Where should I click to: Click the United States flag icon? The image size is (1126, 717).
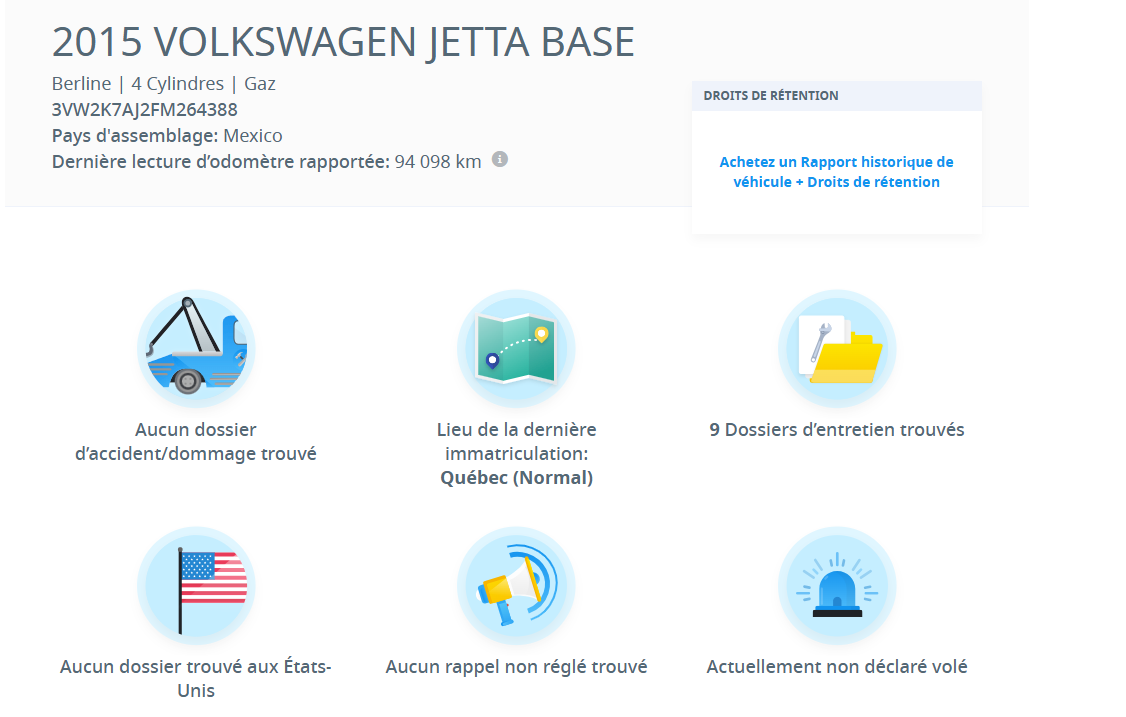click(196, 586)
